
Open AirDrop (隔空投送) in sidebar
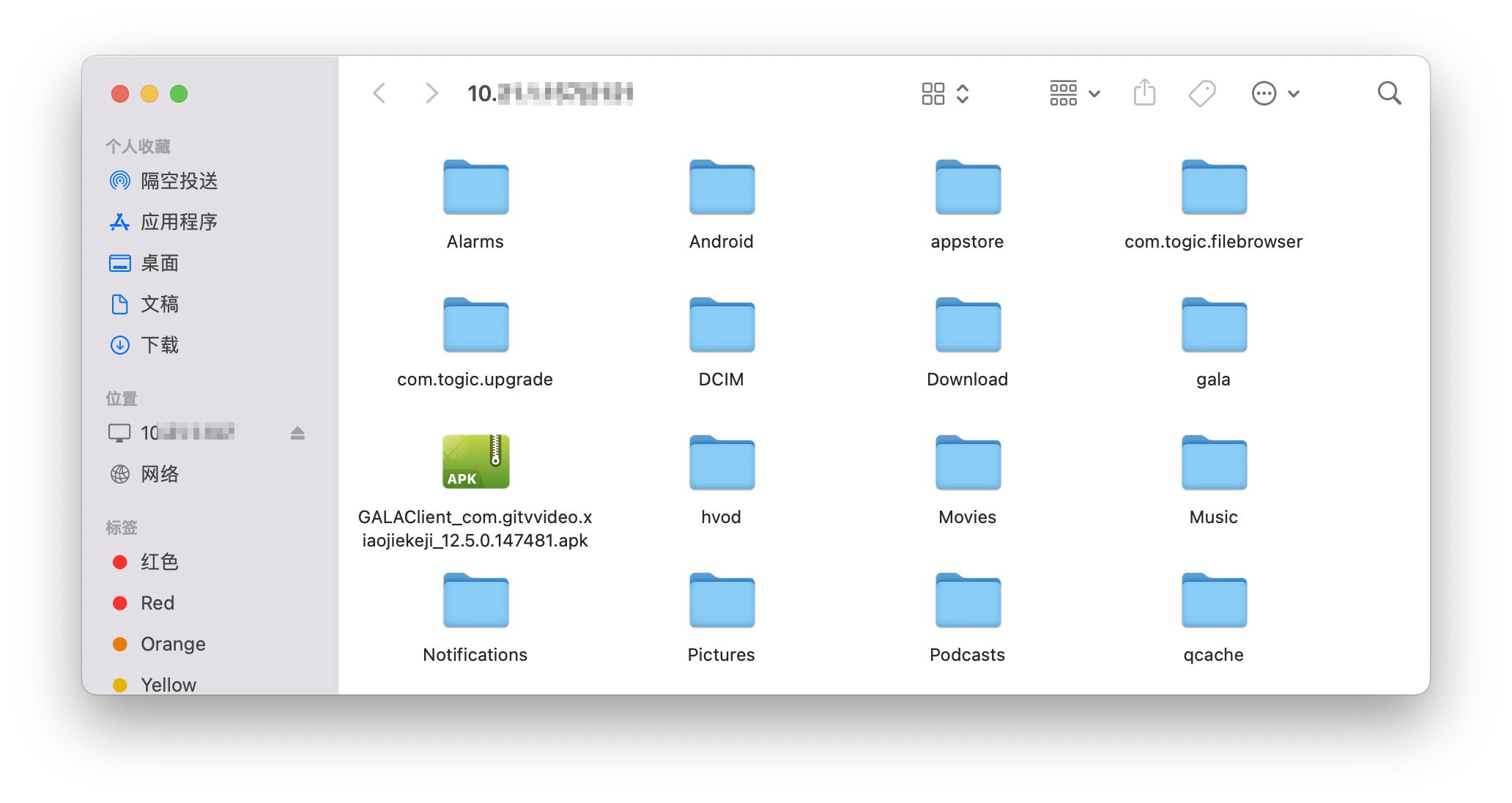[x=178, y=181]
